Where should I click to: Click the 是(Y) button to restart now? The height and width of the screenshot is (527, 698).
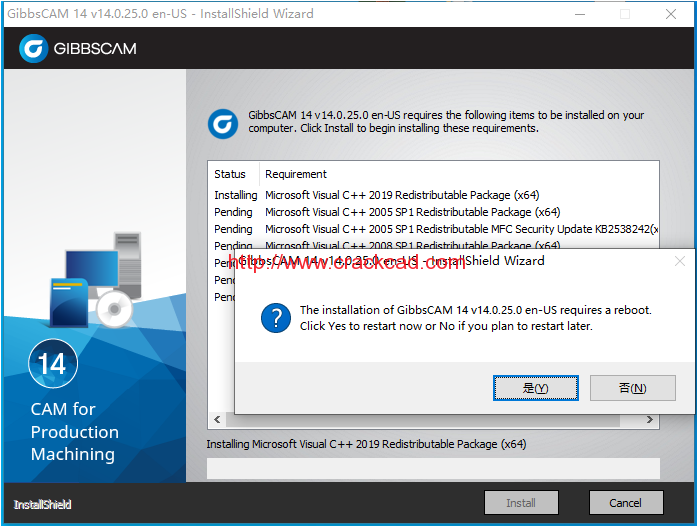click(536, 388)
